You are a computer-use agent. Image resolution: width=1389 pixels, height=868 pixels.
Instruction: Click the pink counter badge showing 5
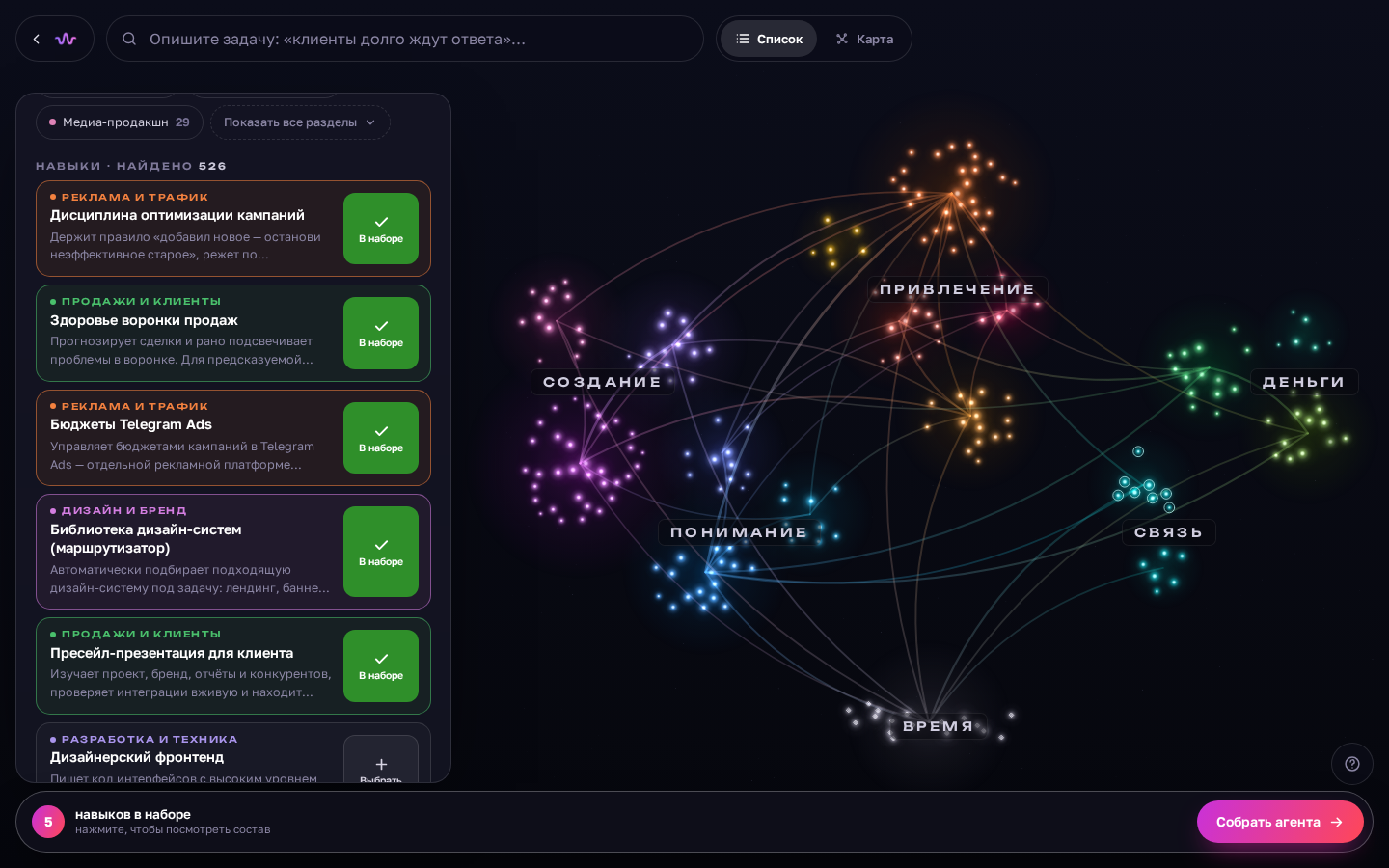pyautogui.click(x=48, y=822)
